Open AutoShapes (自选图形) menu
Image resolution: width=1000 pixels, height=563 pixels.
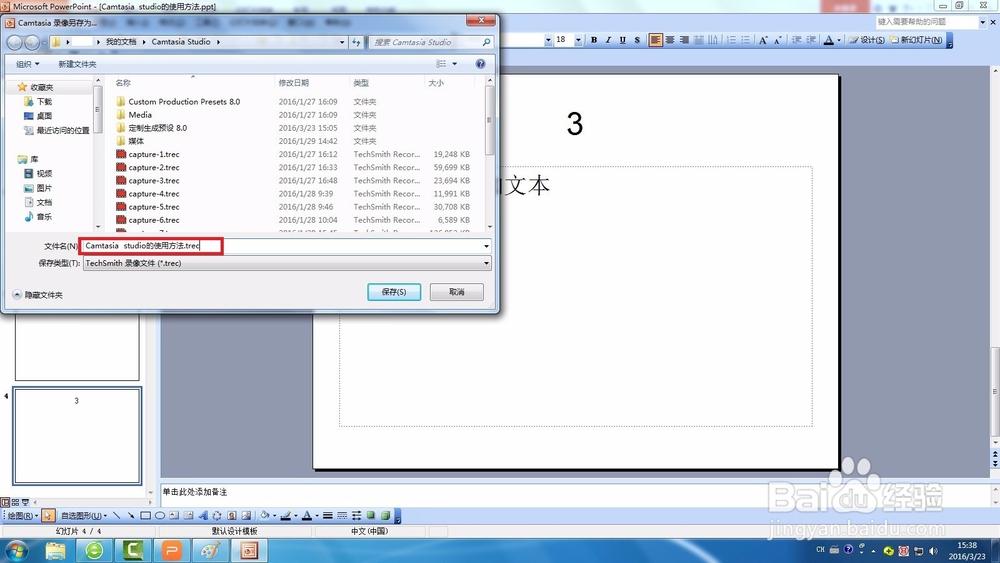click(84, 515)
